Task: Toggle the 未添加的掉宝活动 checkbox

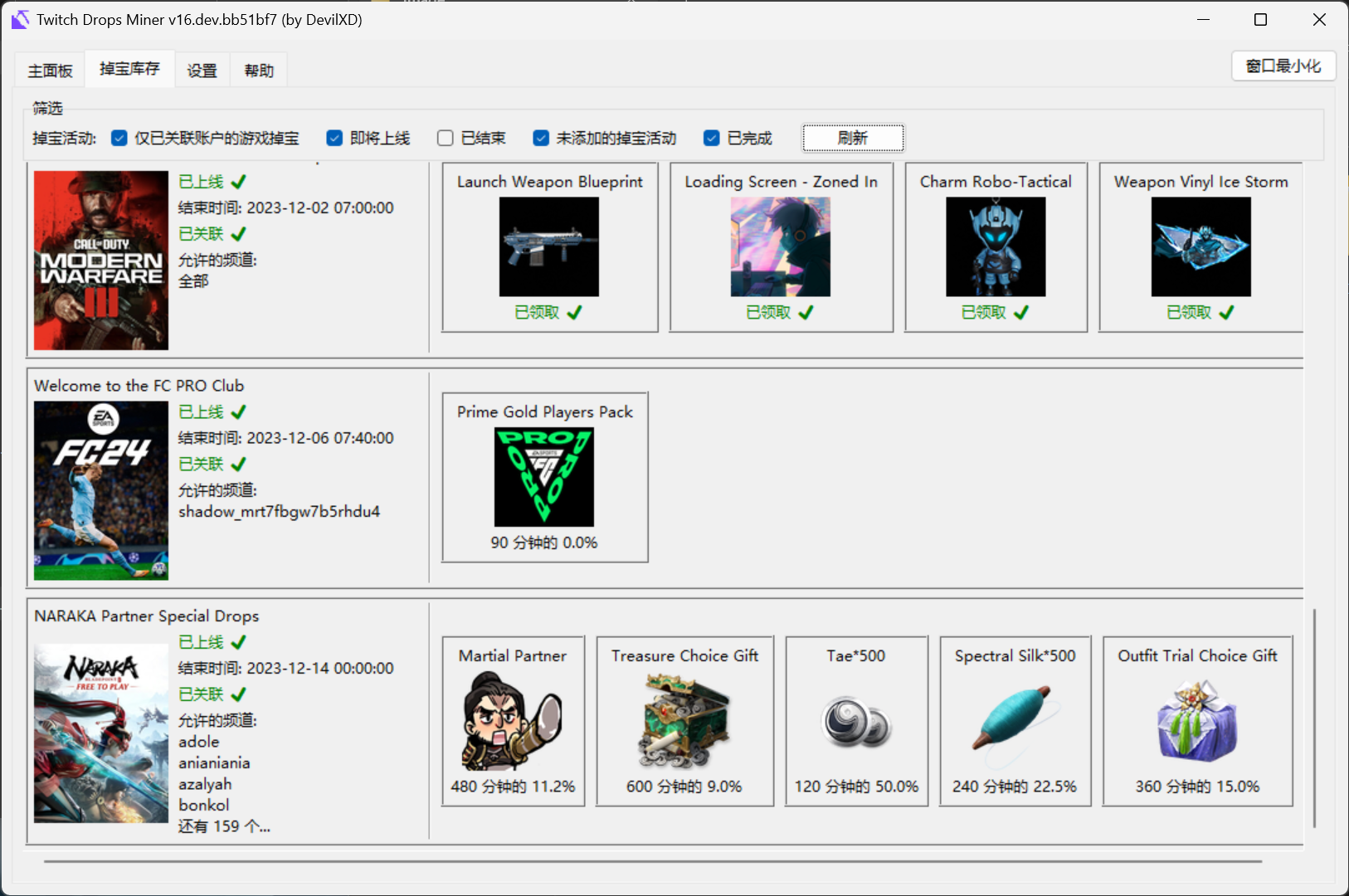Action: click(x=541, y=138)
